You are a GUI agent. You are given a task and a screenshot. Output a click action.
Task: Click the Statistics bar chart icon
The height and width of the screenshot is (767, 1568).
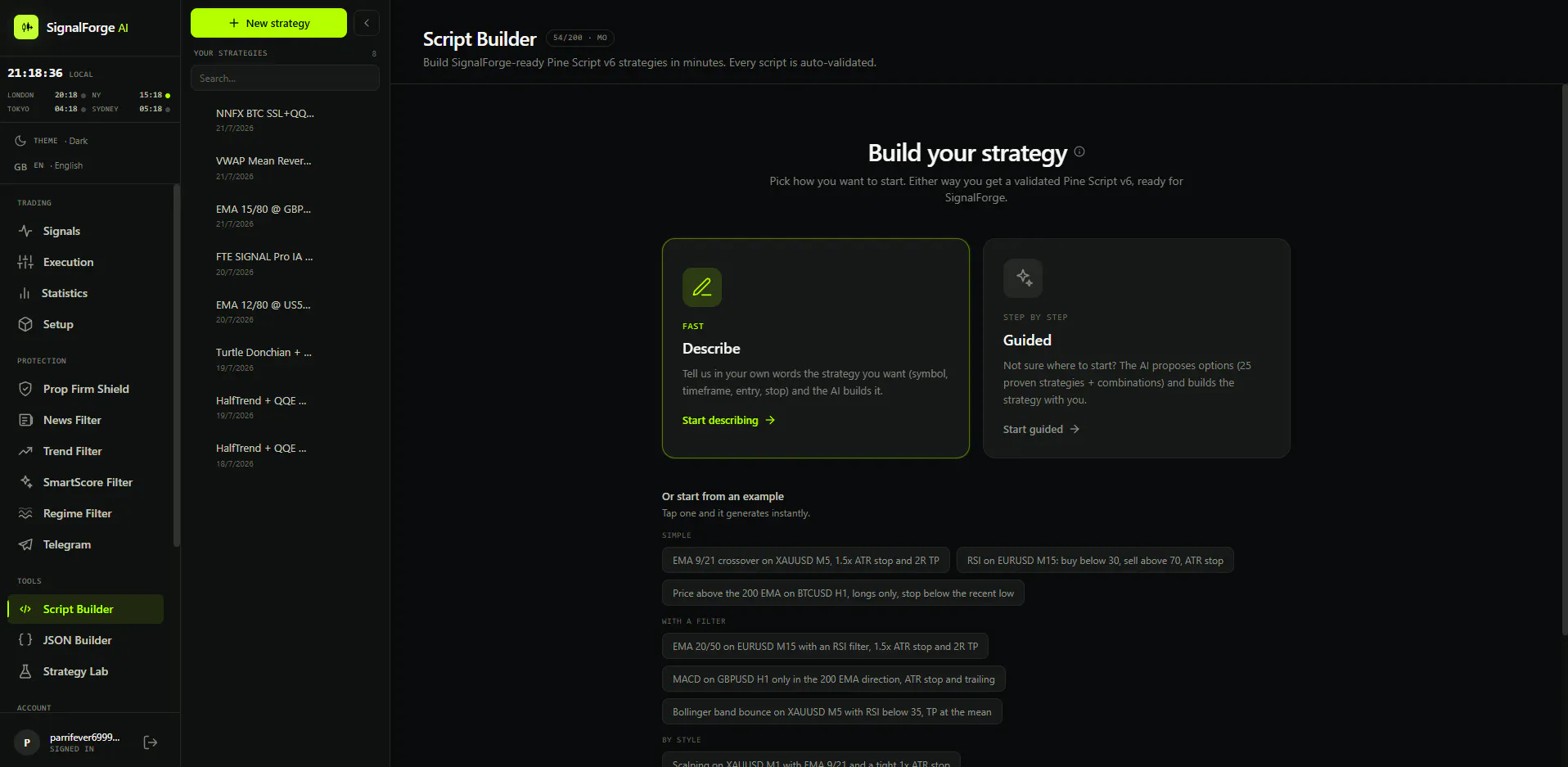(x=25, y=293)
